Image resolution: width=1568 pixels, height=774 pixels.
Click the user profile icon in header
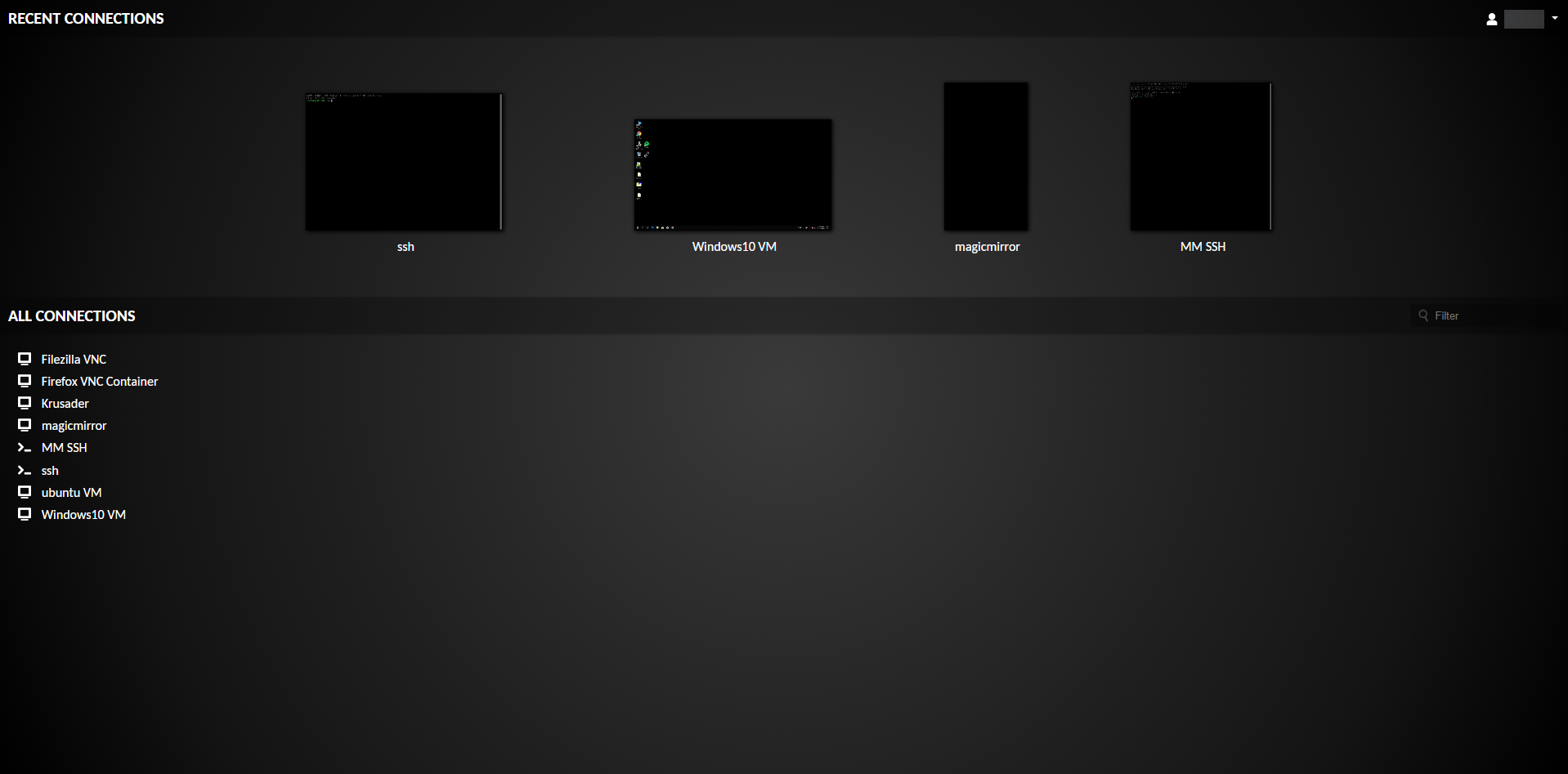tap(1491, 19)
